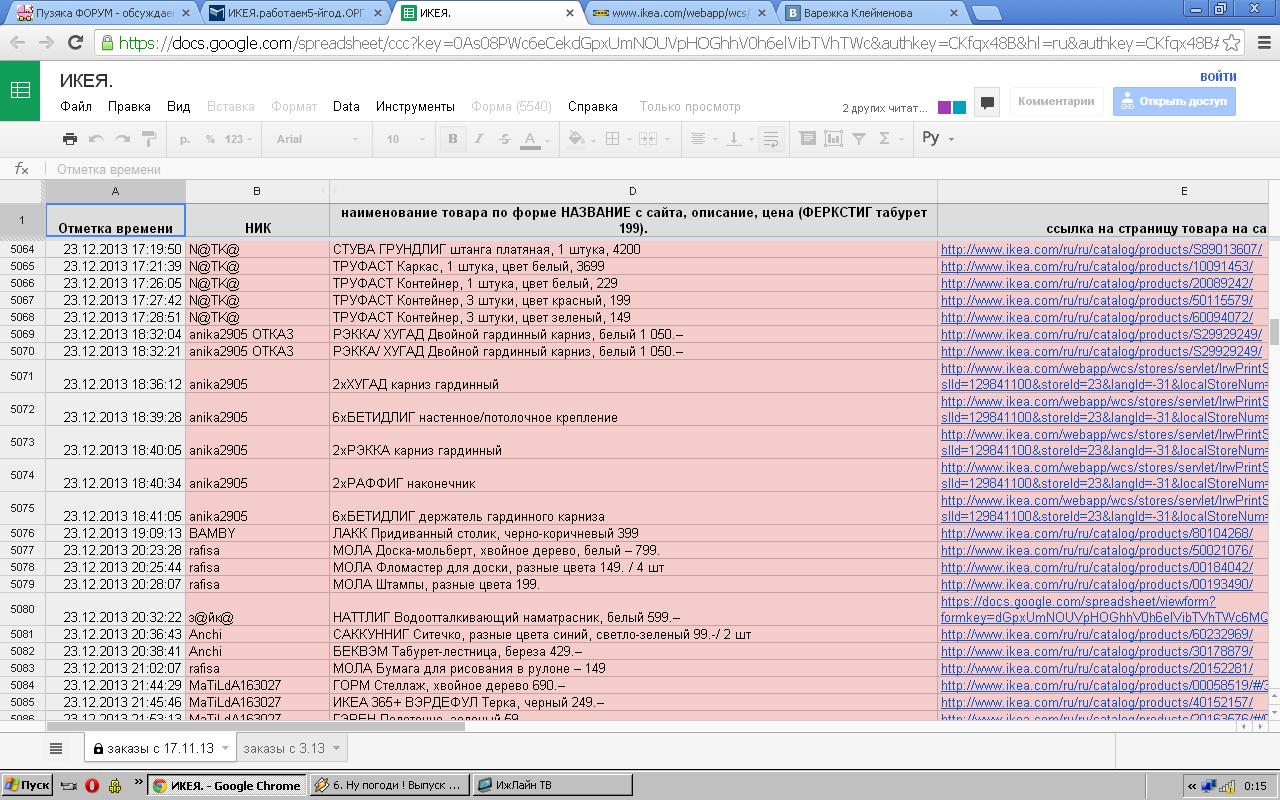Open the Вид menu
Image resolution: width=1280 pixels, height=800 pixels.
(x=179, y=106)
